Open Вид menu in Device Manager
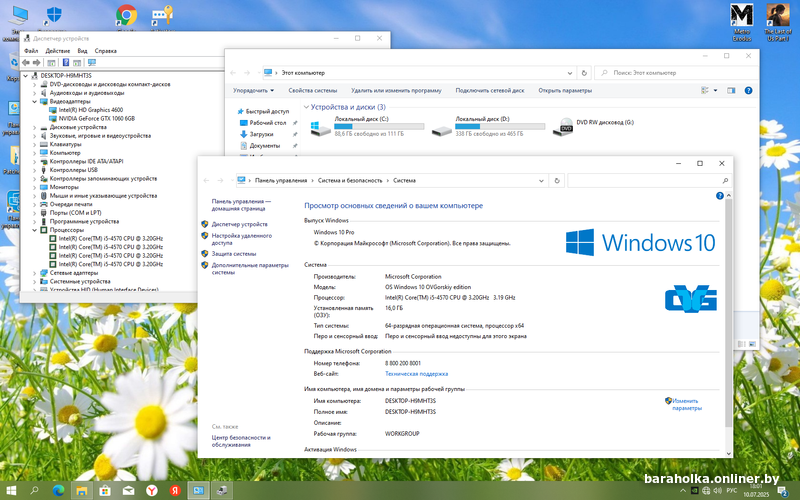Viewport: 800px width, 500px height. coord(82,51)
